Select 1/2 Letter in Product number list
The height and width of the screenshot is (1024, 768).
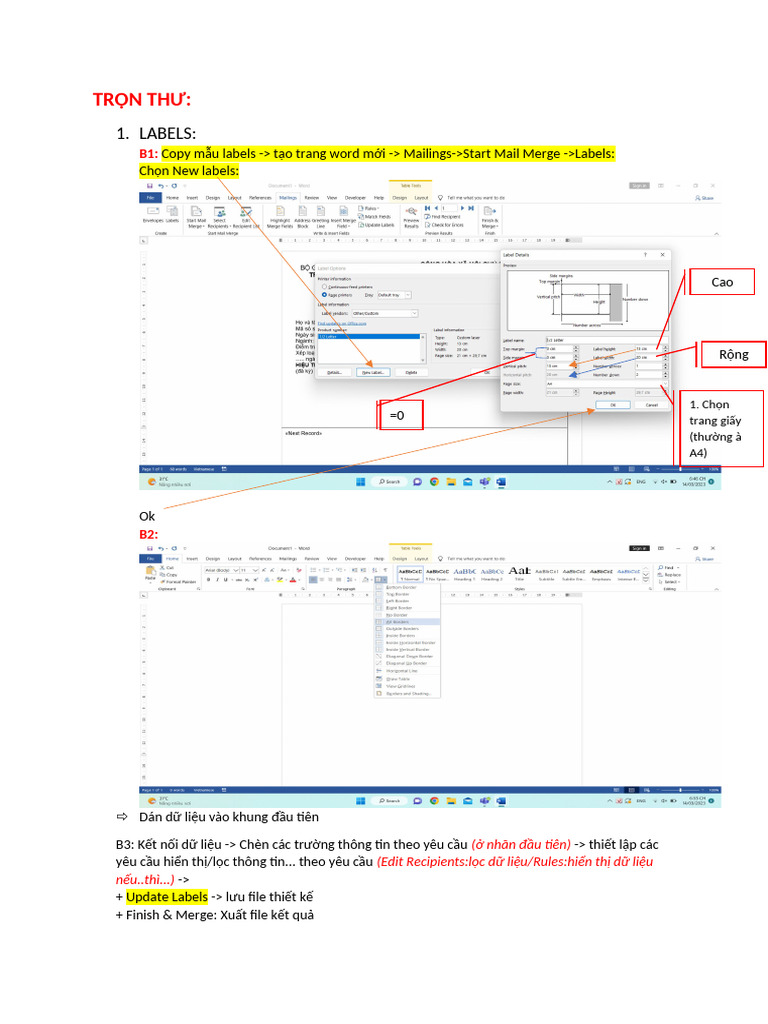tap(369, 336)
